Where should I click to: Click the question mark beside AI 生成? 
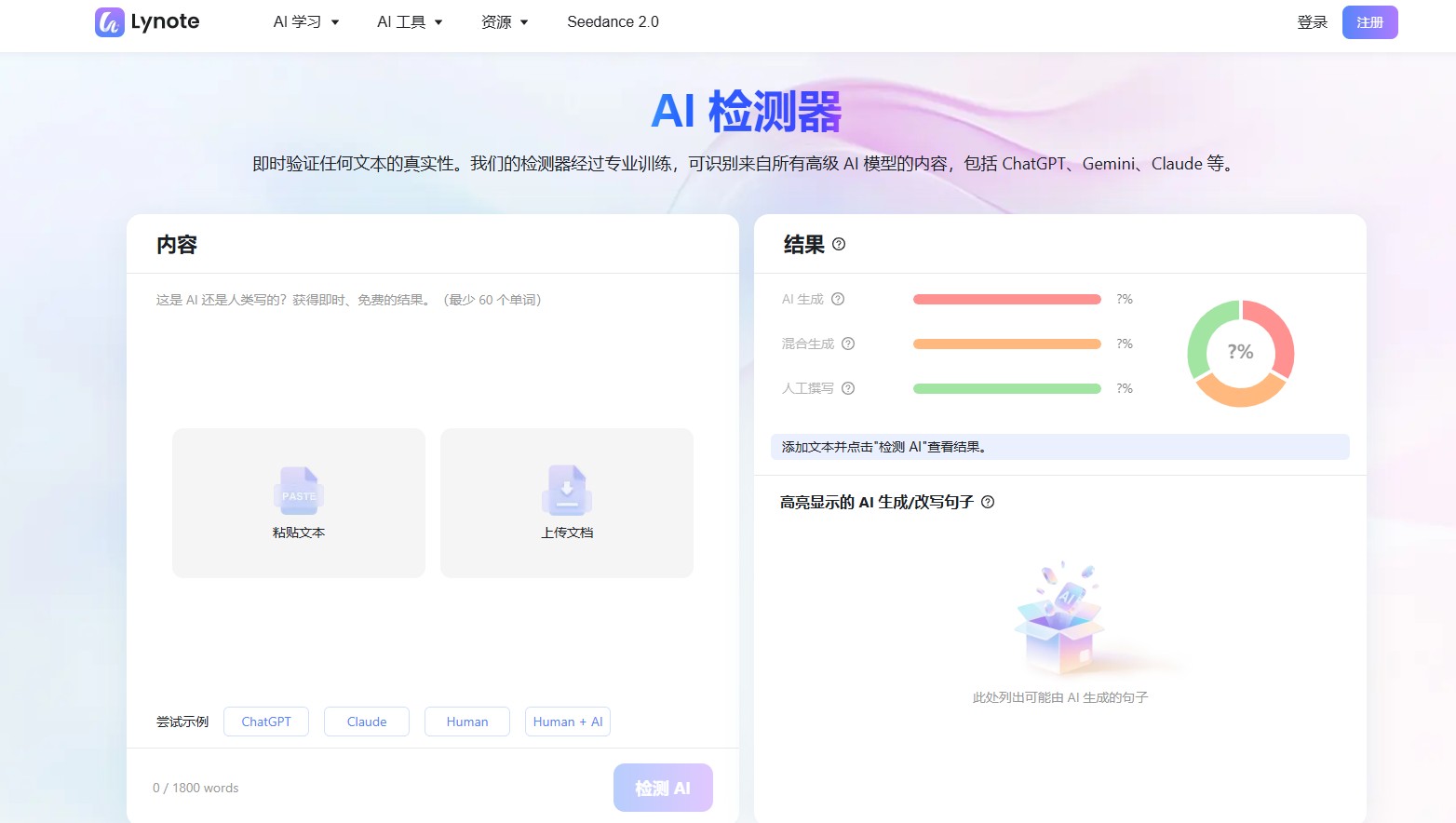(837, 299)
